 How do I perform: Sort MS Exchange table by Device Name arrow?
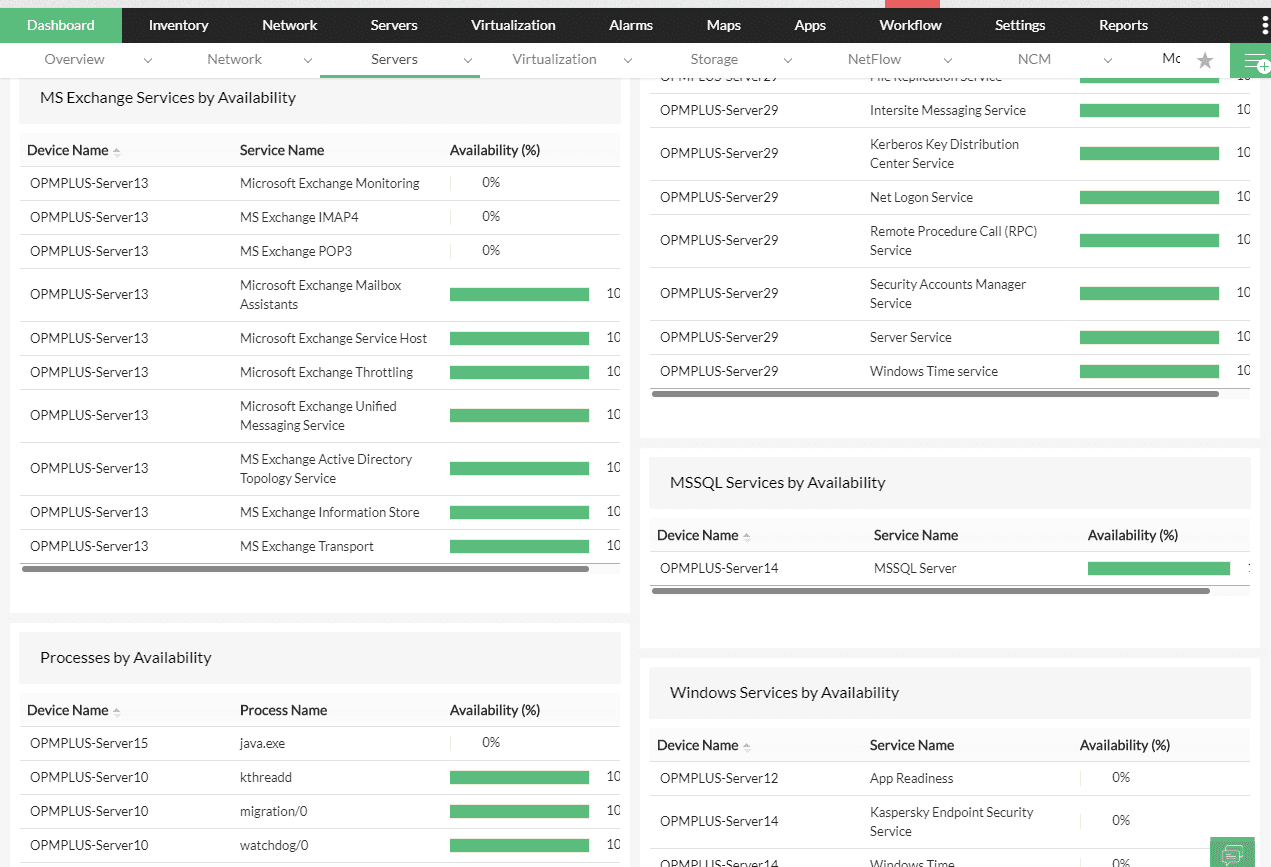(117, 151)
